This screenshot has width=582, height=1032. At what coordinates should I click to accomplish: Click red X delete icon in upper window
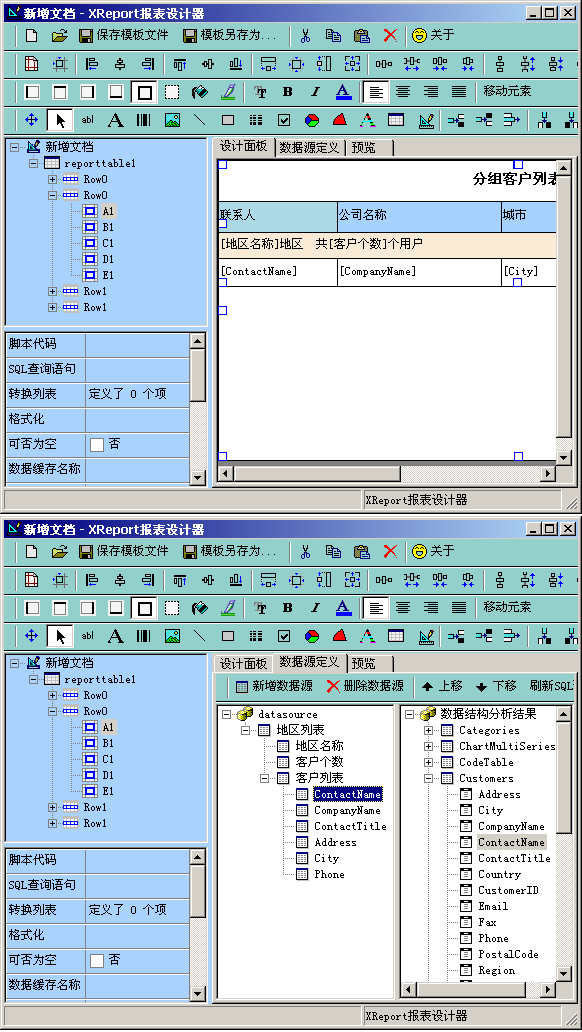390,36
